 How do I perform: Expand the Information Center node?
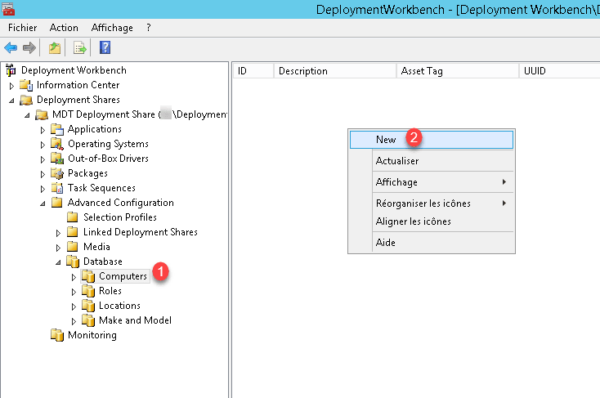pyautogui.click(x=12, y=86)
